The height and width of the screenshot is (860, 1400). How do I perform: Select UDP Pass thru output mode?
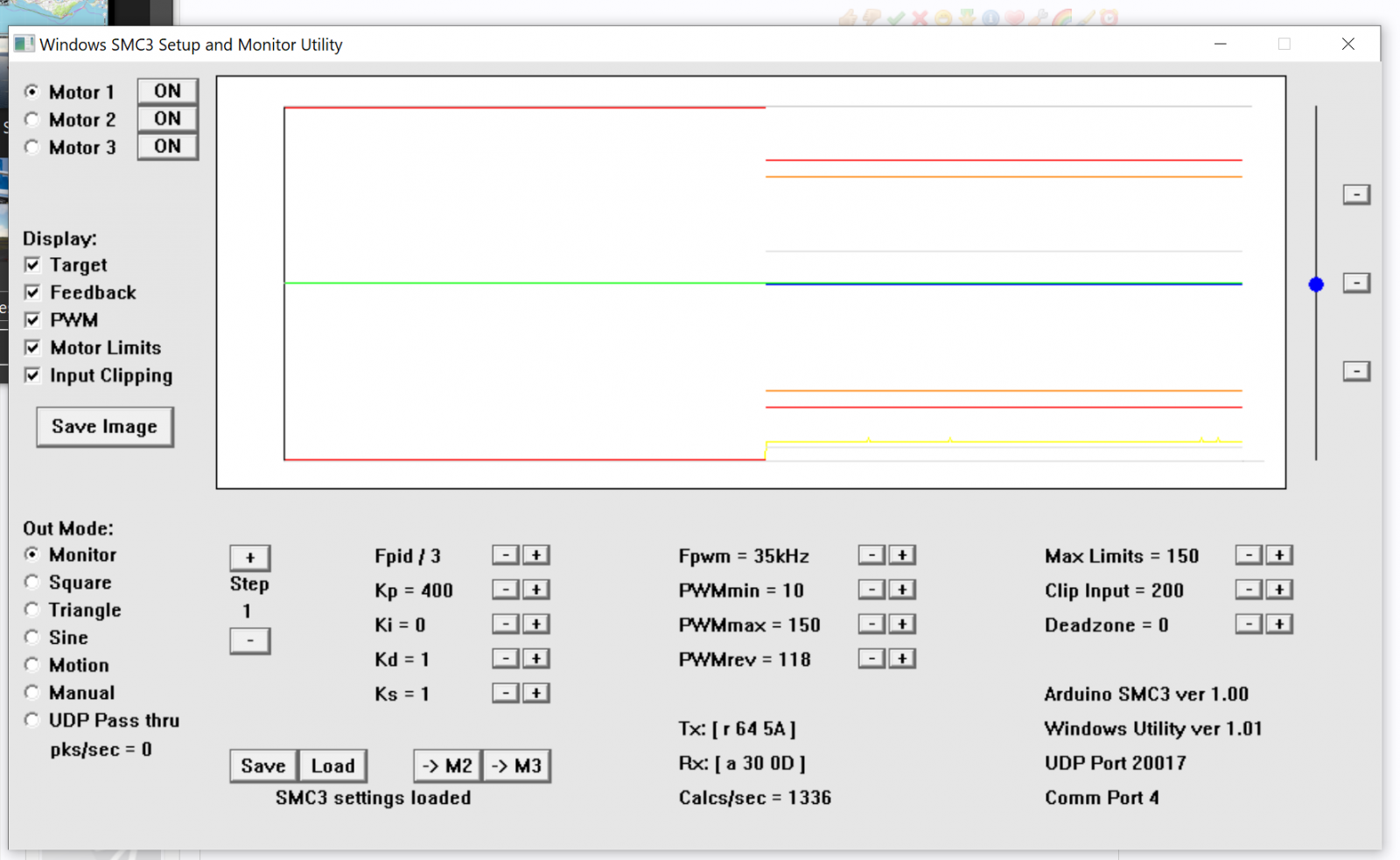[32, 720]
